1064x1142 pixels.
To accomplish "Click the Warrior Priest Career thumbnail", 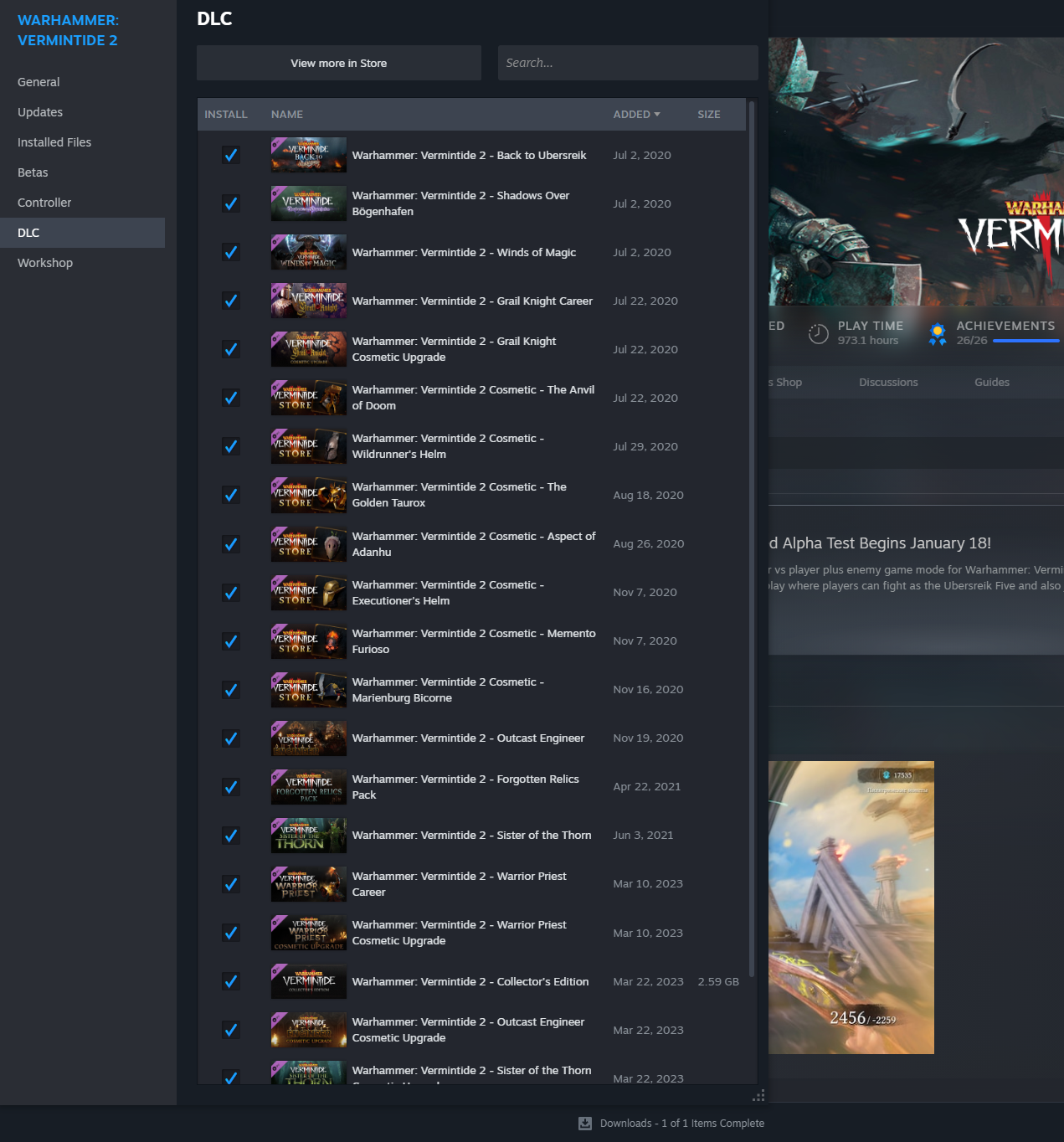I will click(x=308, y=884).
